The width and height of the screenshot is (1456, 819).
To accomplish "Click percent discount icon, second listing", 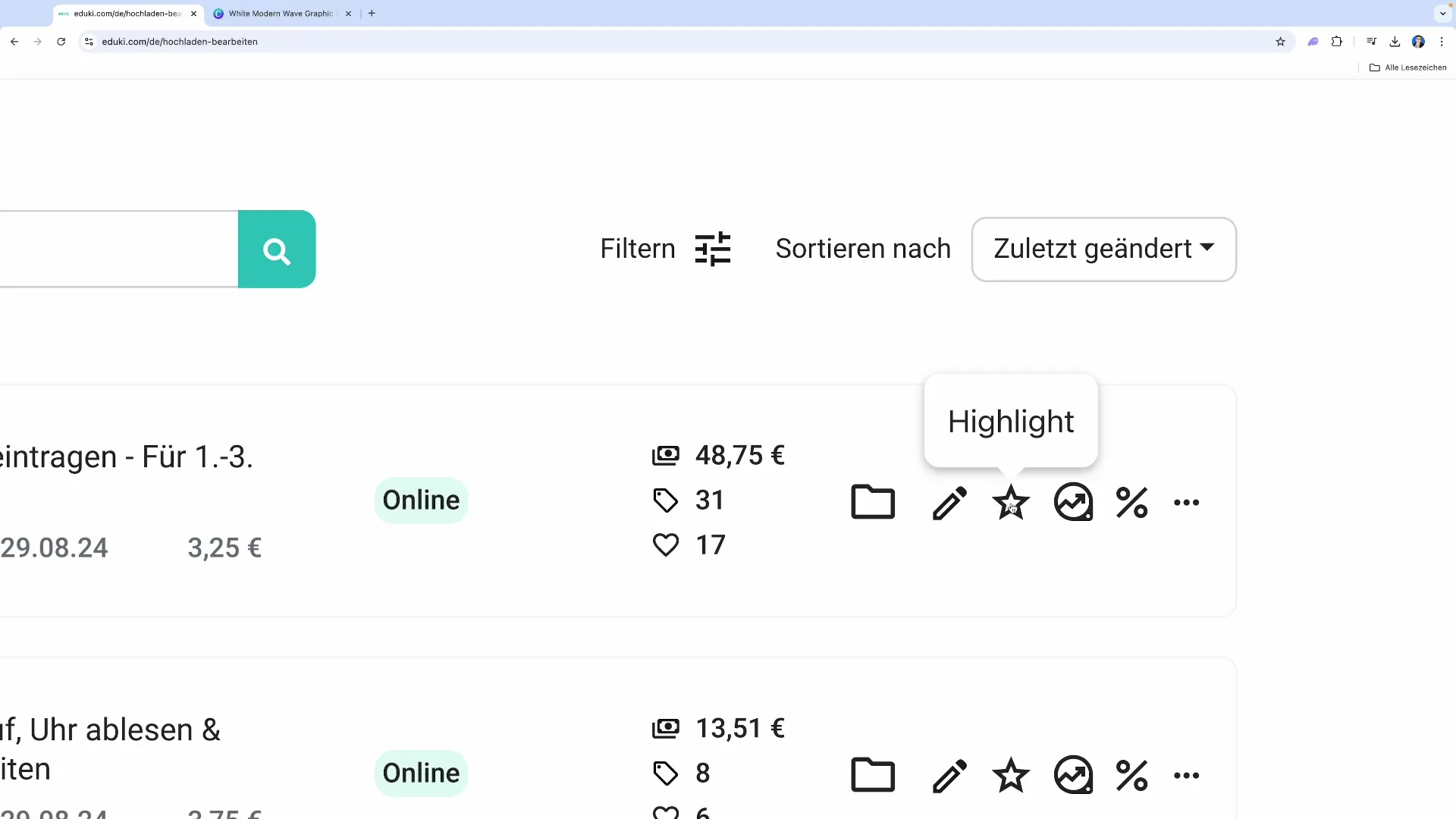I will pyautogui.click(x=1131, y=775).
